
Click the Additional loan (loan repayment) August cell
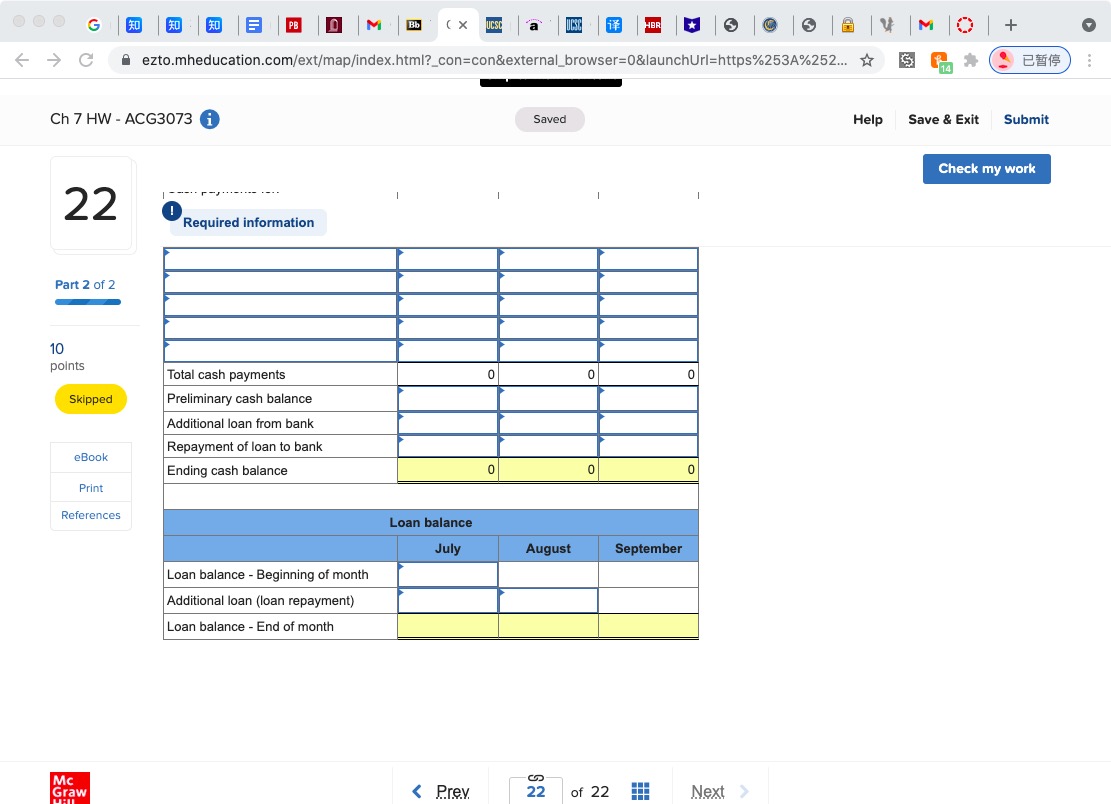(x=548, y=601)
